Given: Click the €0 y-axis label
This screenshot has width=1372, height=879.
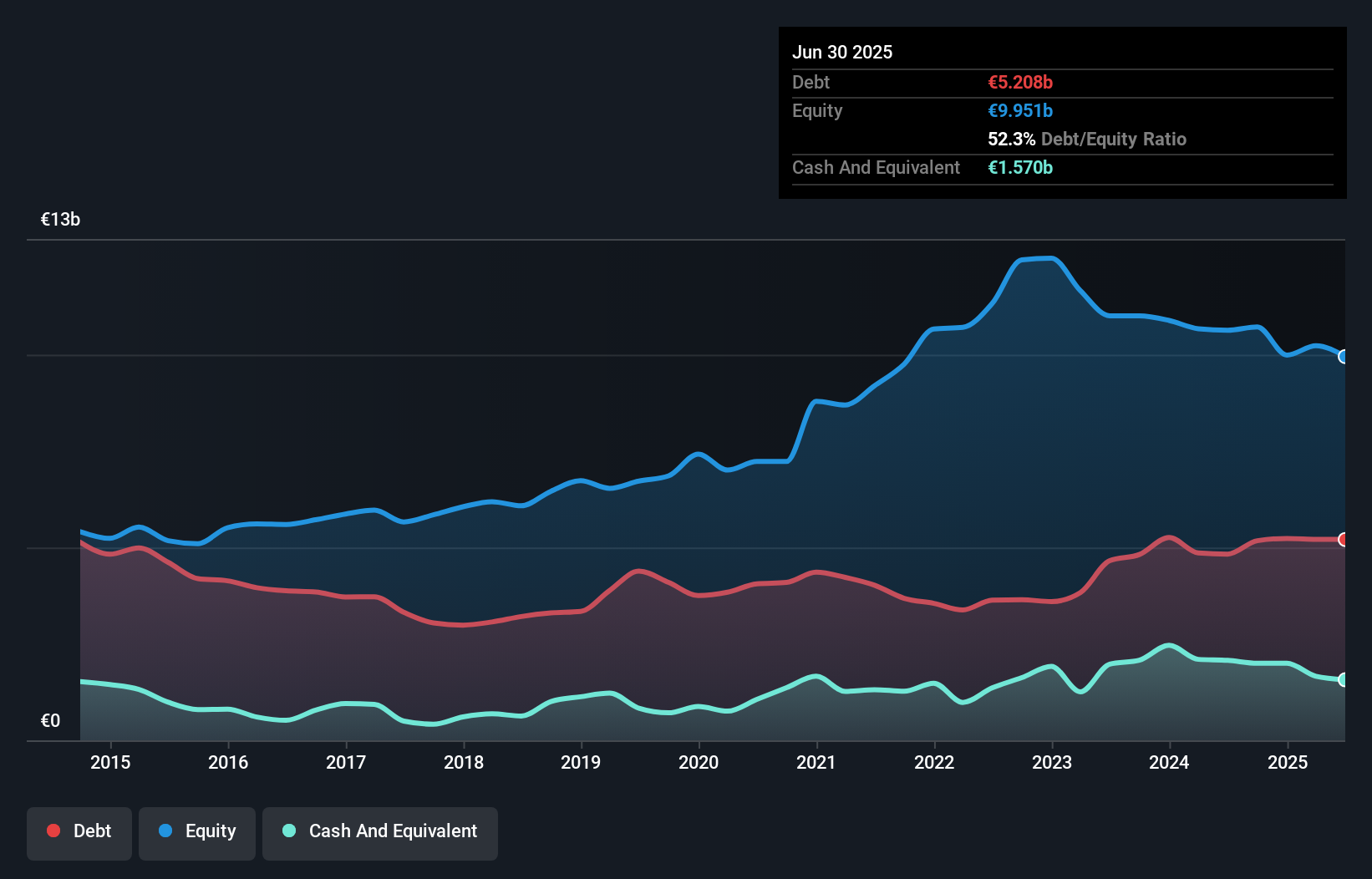Looking at the screenshot, I should (51, 721).
